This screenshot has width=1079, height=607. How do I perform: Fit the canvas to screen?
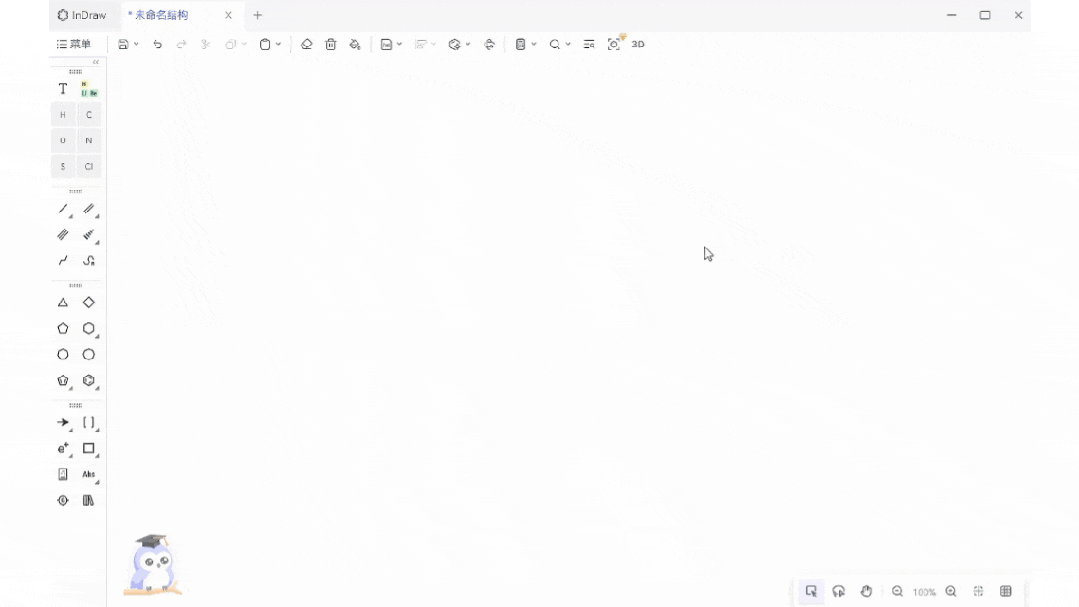[979, 591]
